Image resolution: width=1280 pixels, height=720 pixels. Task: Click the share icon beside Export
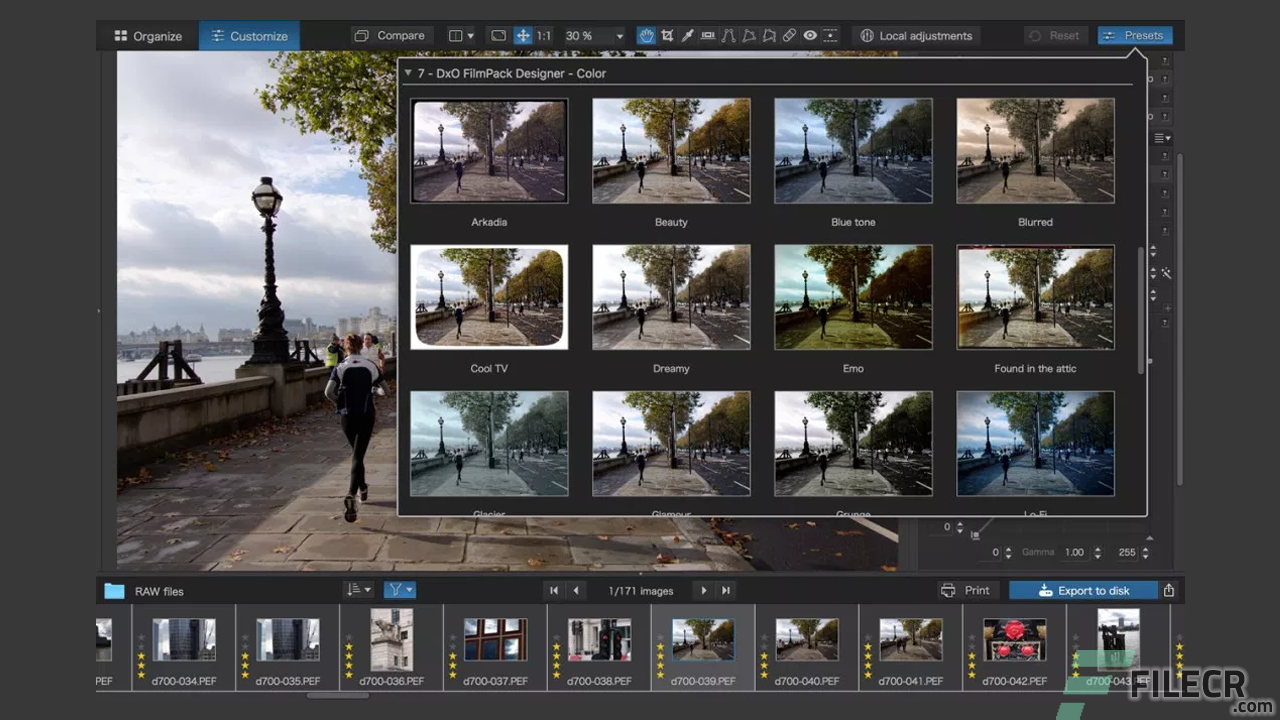click(1169, 591)
